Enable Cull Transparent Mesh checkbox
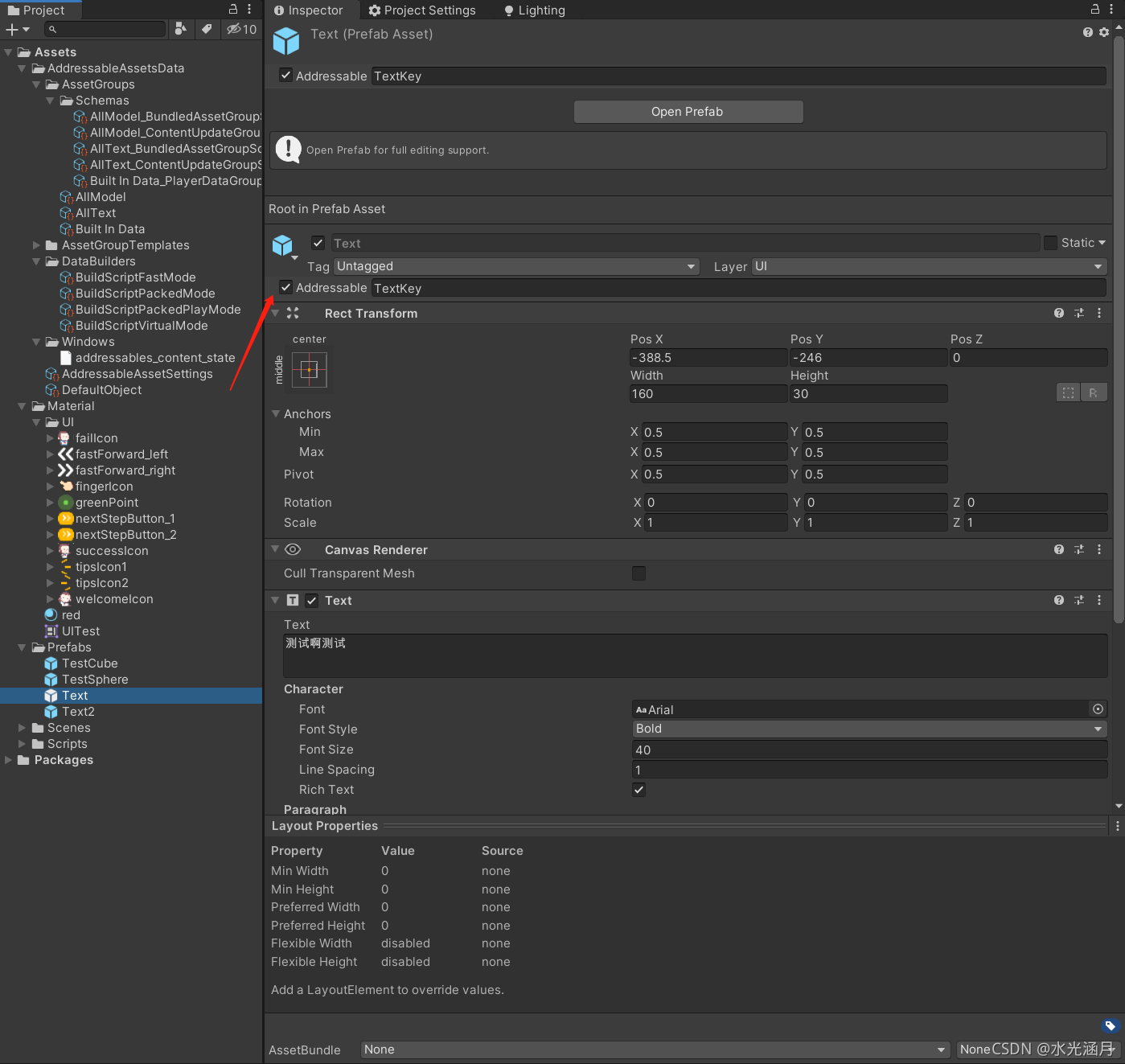This screenshot has width=1125, height=1064. click(638, 573)
